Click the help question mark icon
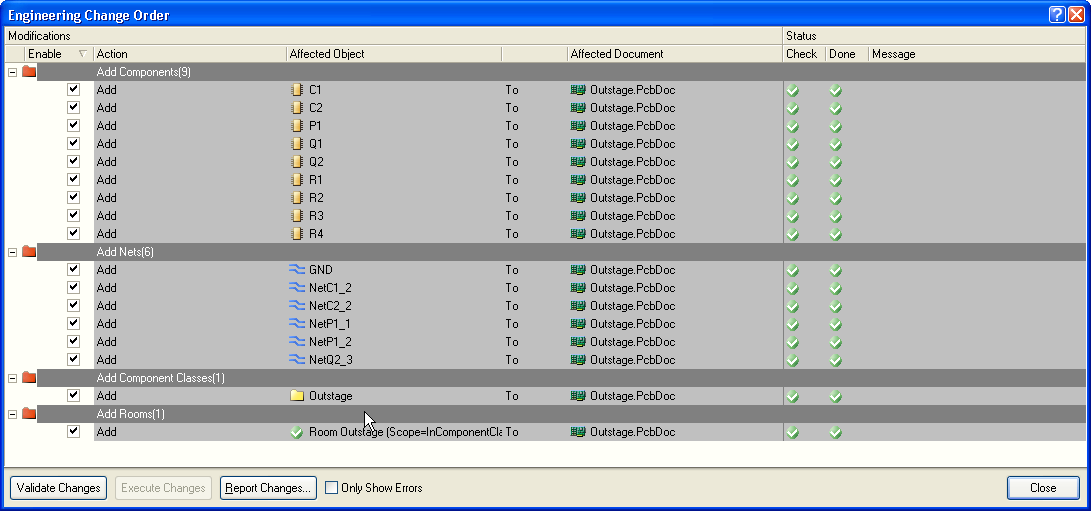Viewport: 1091px width, 511px height. click(1057, 15)
